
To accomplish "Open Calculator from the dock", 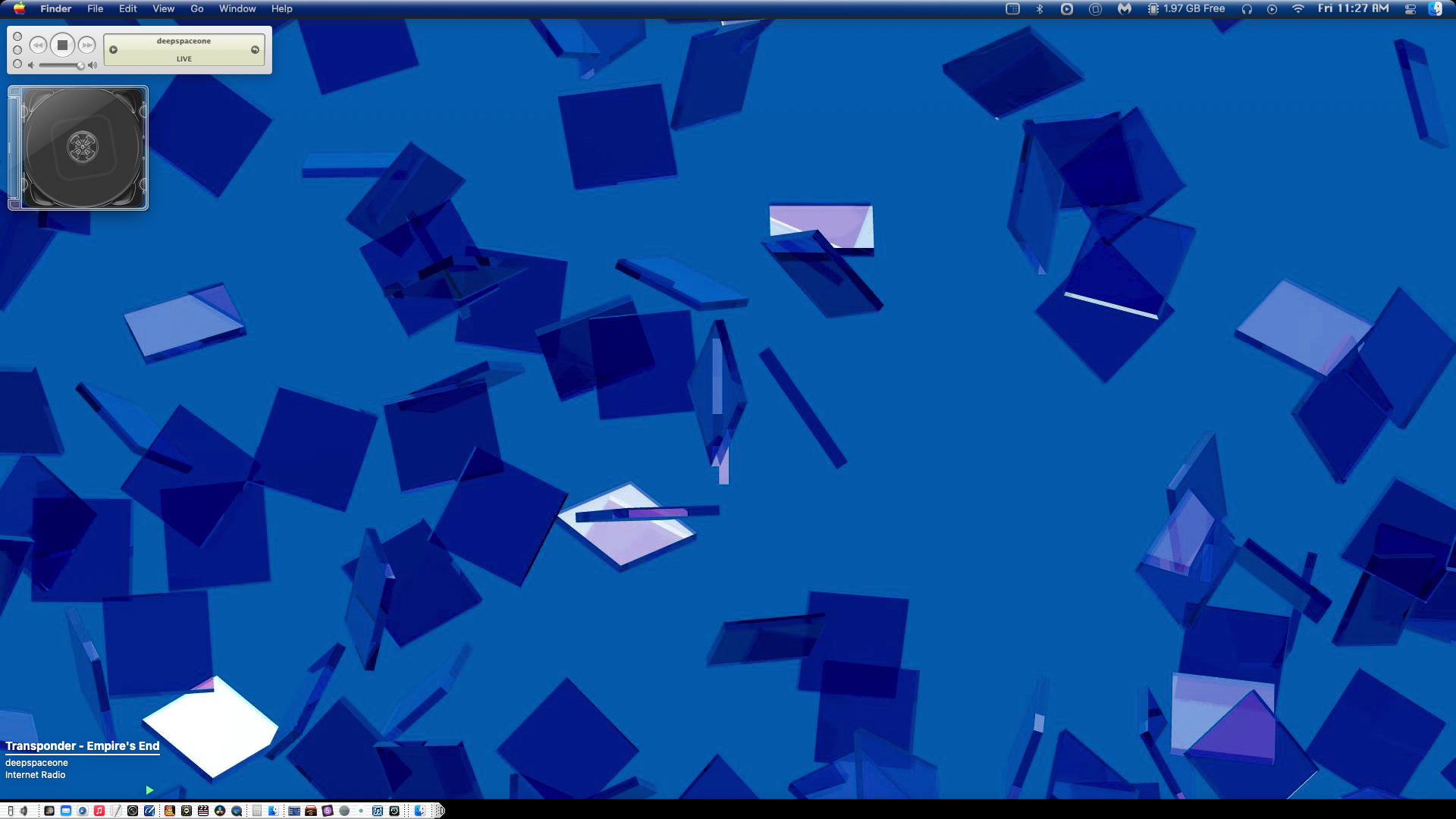I will [257, 811].
